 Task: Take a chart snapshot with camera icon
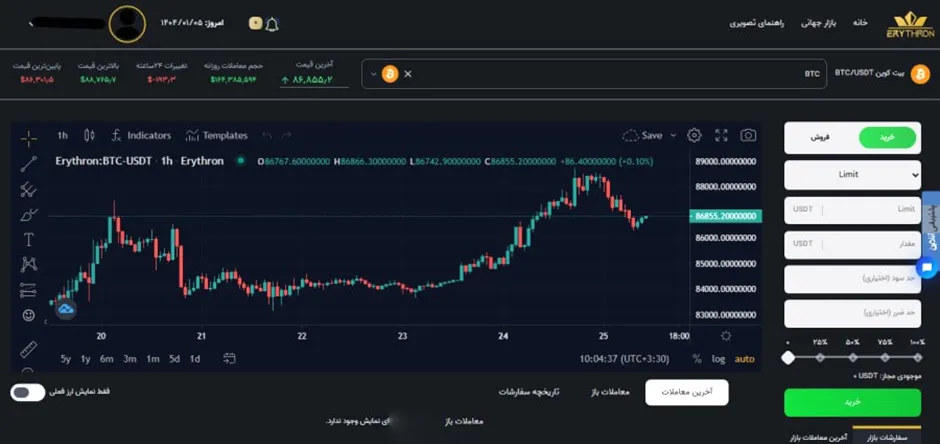(748, 135)
